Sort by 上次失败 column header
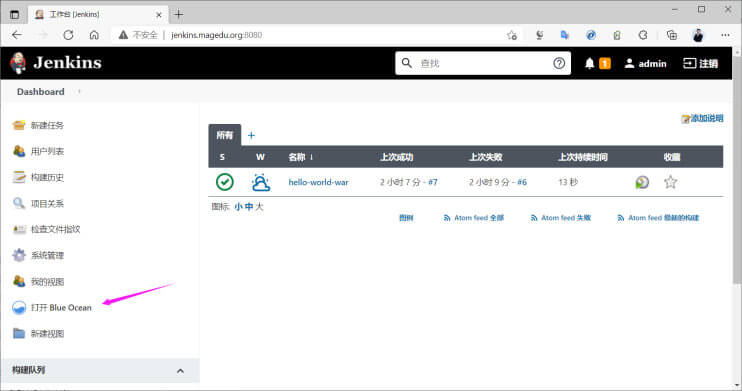742x391 pixels. [486, 157]
